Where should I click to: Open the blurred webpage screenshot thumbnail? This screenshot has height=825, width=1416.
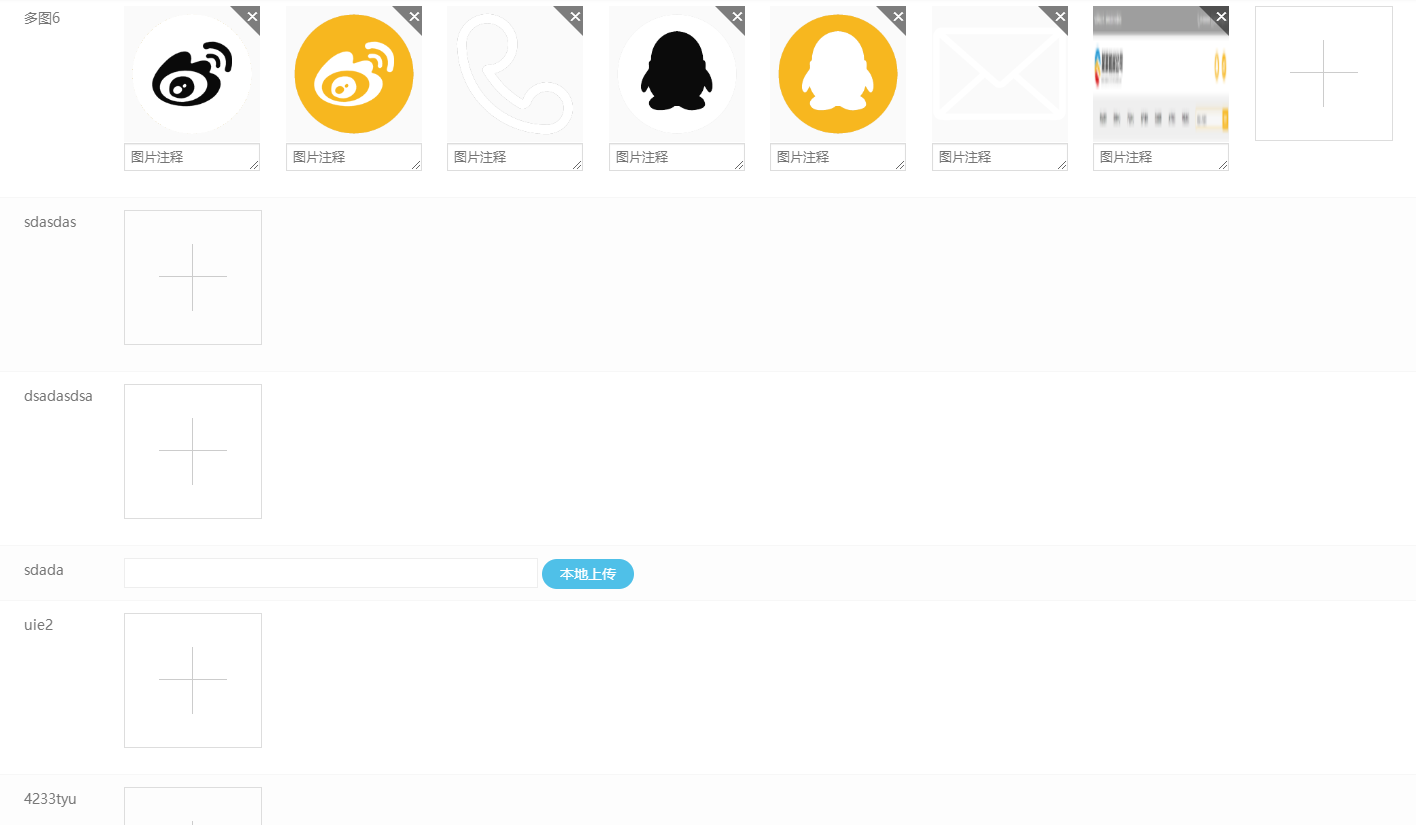(x=1161, y=74)
